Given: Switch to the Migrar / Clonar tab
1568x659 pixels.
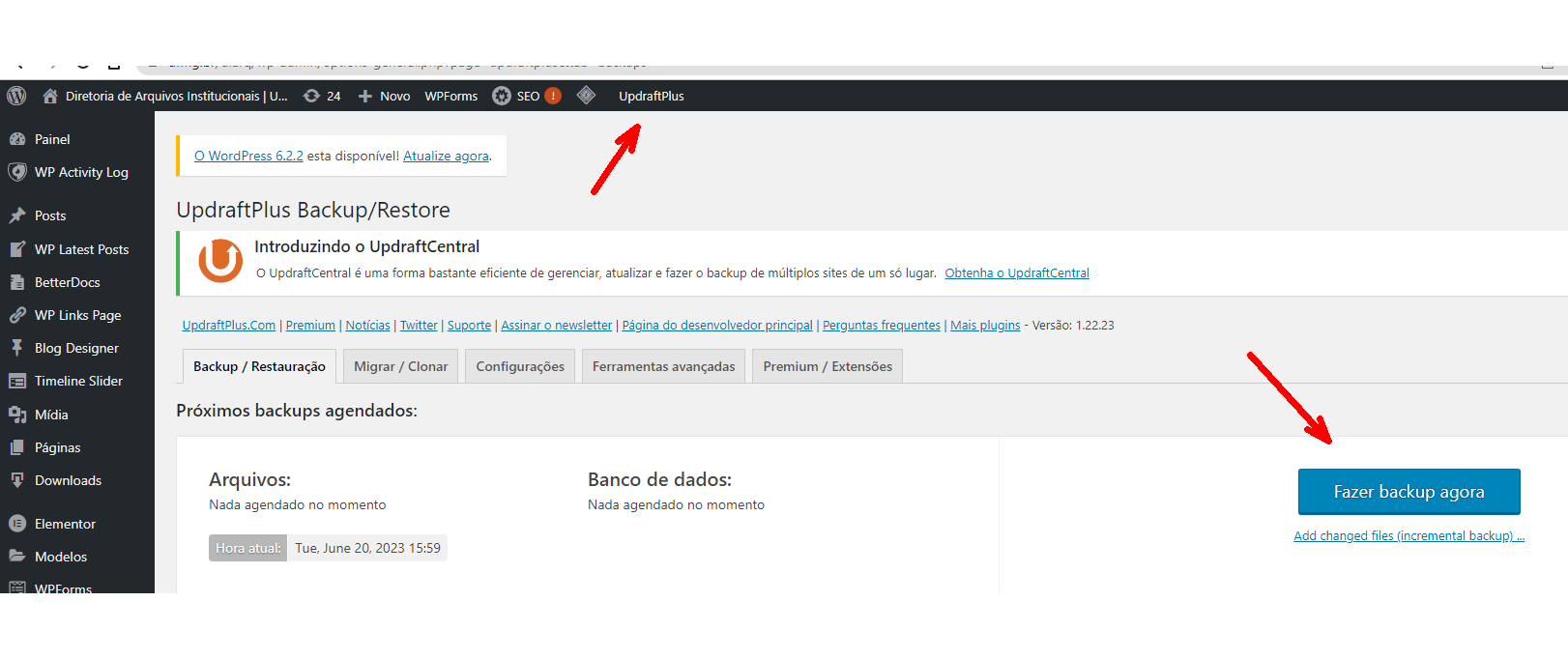Looking at the screenshot, I should 401,366.
